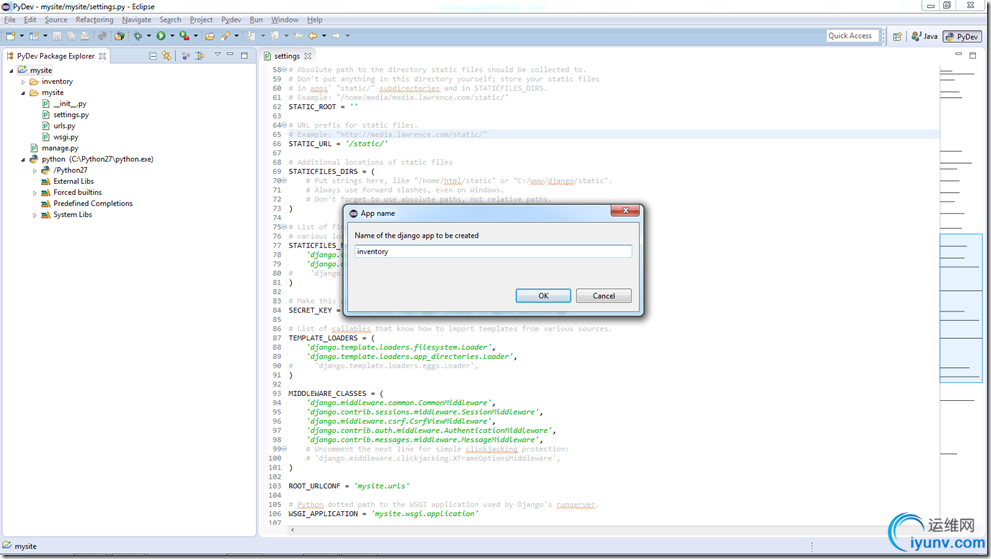Collapse the inner mysite folder node

tap(23, 92)
